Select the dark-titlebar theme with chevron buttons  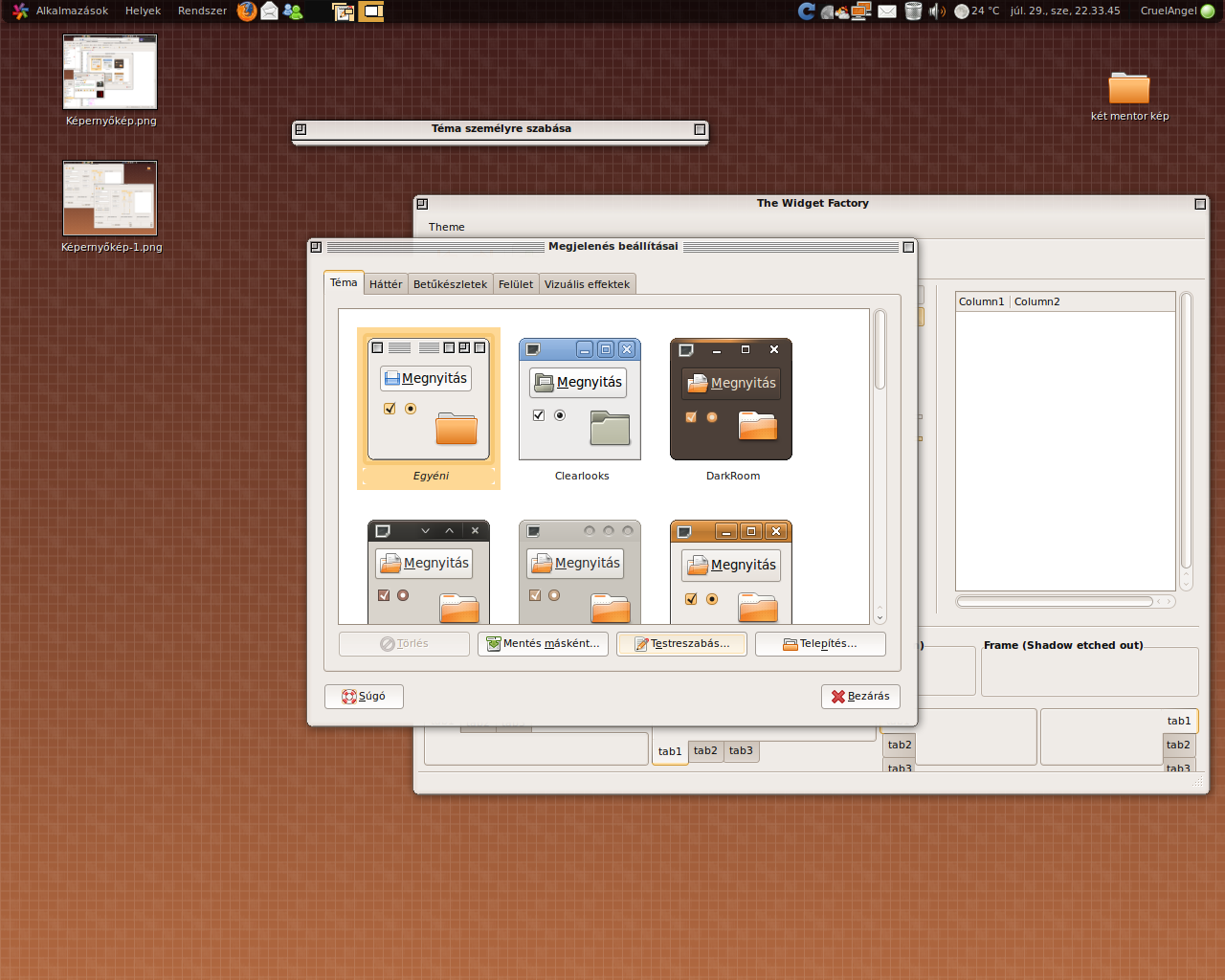pos(429,571)
